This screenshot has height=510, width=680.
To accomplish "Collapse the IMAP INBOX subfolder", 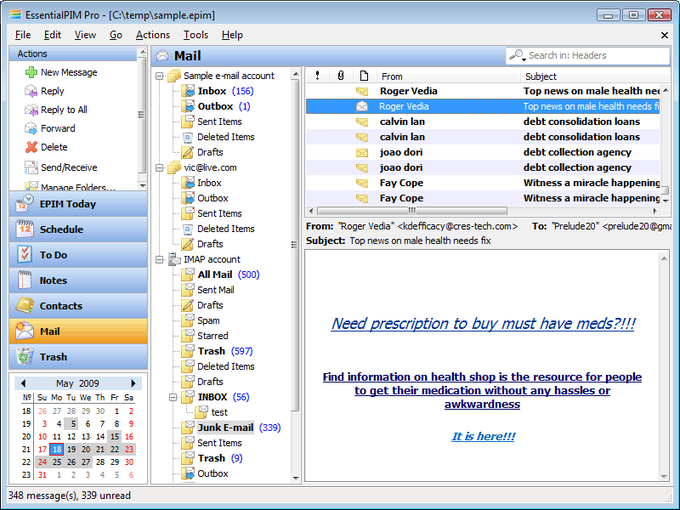I will point(173,397).
